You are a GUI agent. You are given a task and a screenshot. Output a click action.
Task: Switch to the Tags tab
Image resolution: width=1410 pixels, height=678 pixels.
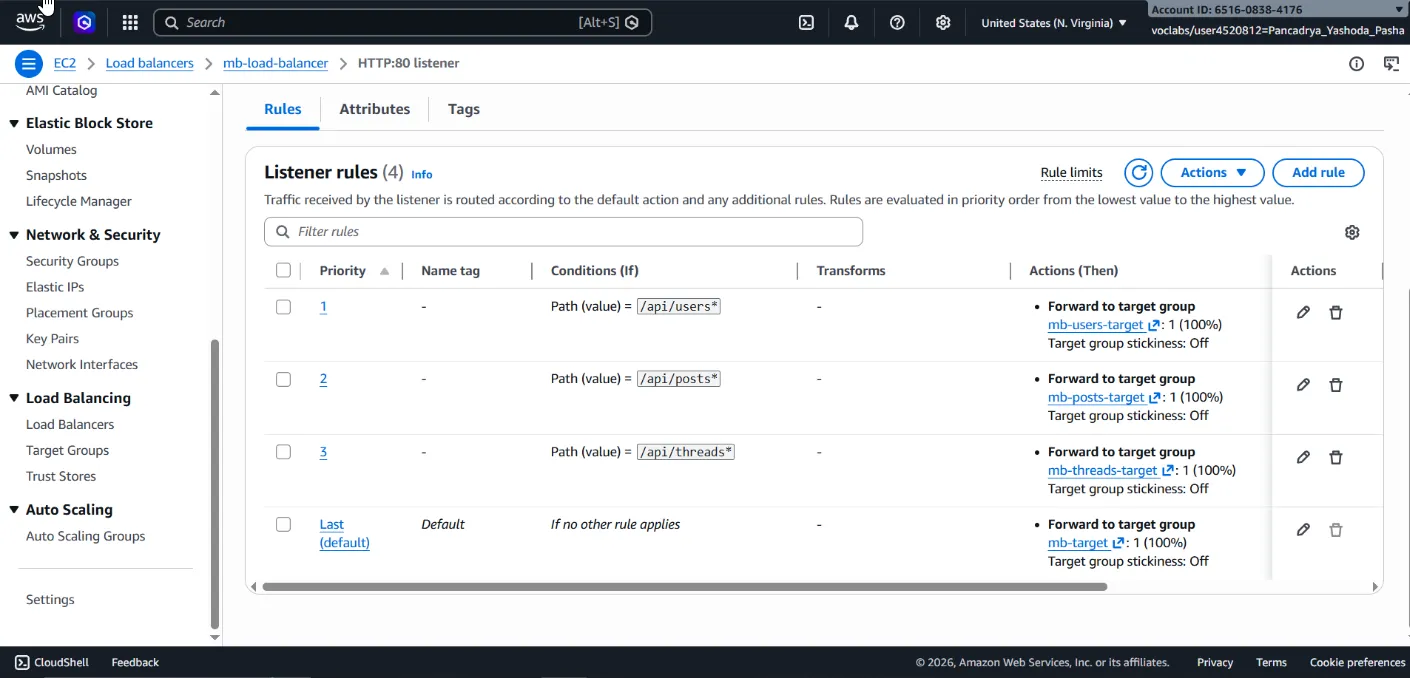coord(464,109)
